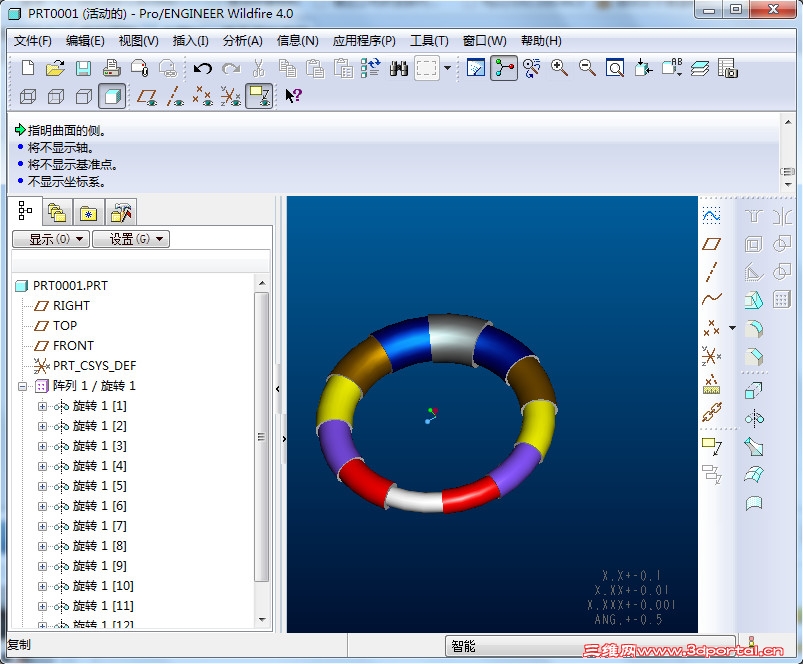803x664 pixels.
Task: Expand the 旋转 1 [1] tree node
Action: [x=43, y=406]
